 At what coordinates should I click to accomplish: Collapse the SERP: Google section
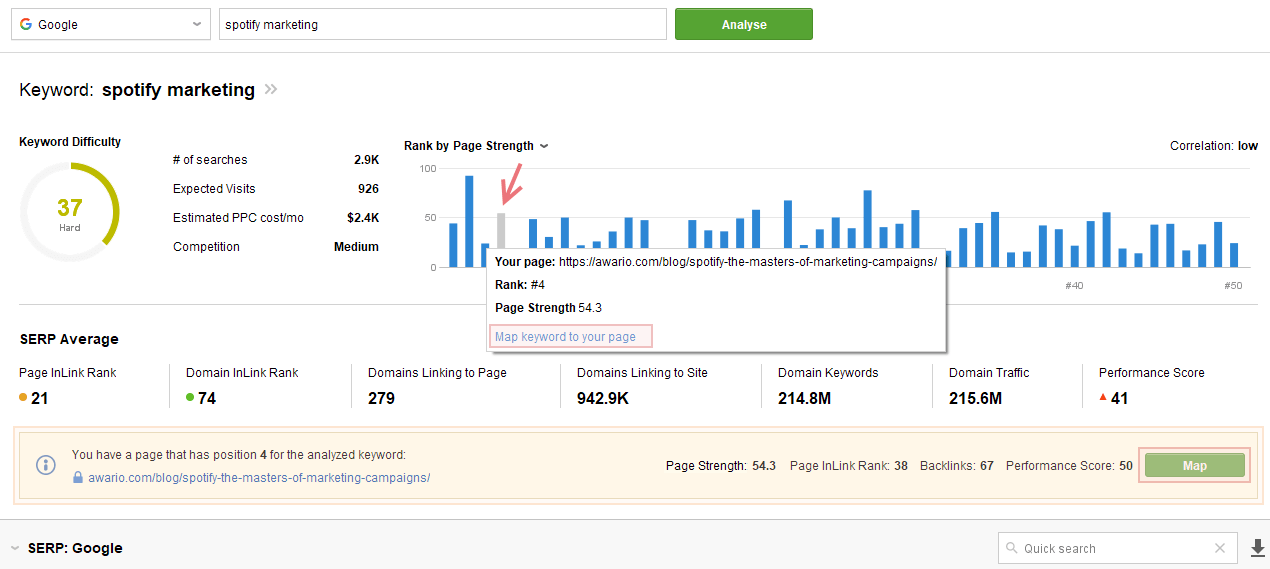(15, 548)
